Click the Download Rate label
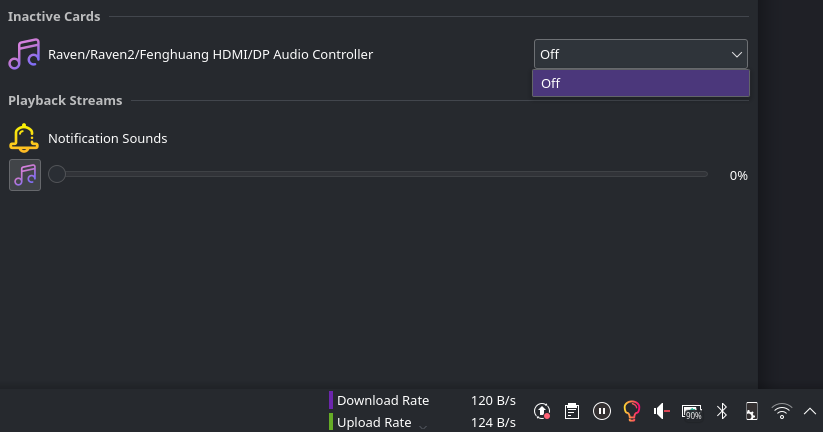The width and height of the screenshot is (823, 432). (383, 401)
